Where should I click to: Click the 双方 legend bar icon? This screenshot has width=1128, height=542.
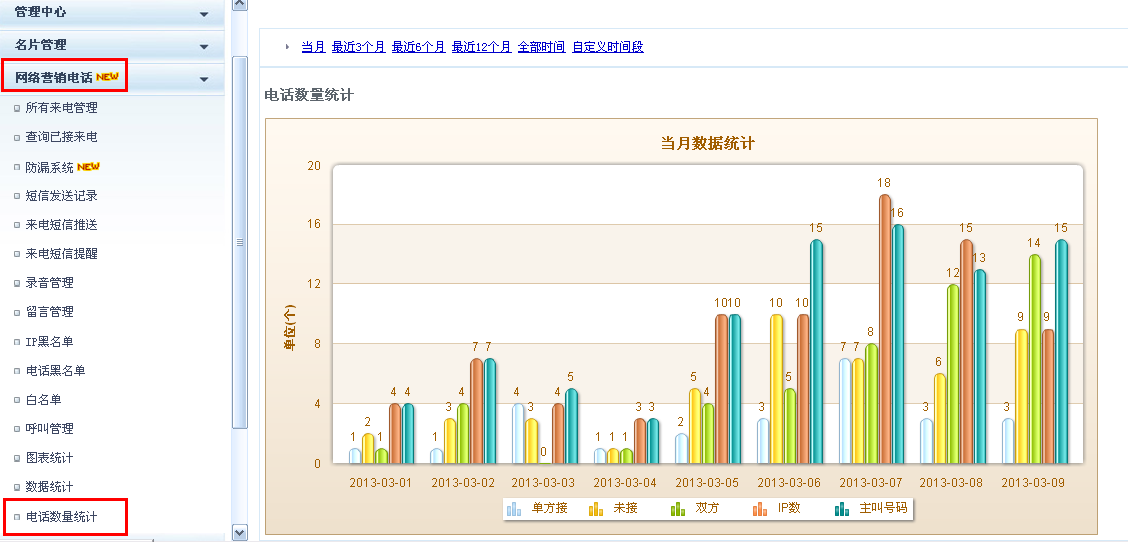click(x=678, y=509)
